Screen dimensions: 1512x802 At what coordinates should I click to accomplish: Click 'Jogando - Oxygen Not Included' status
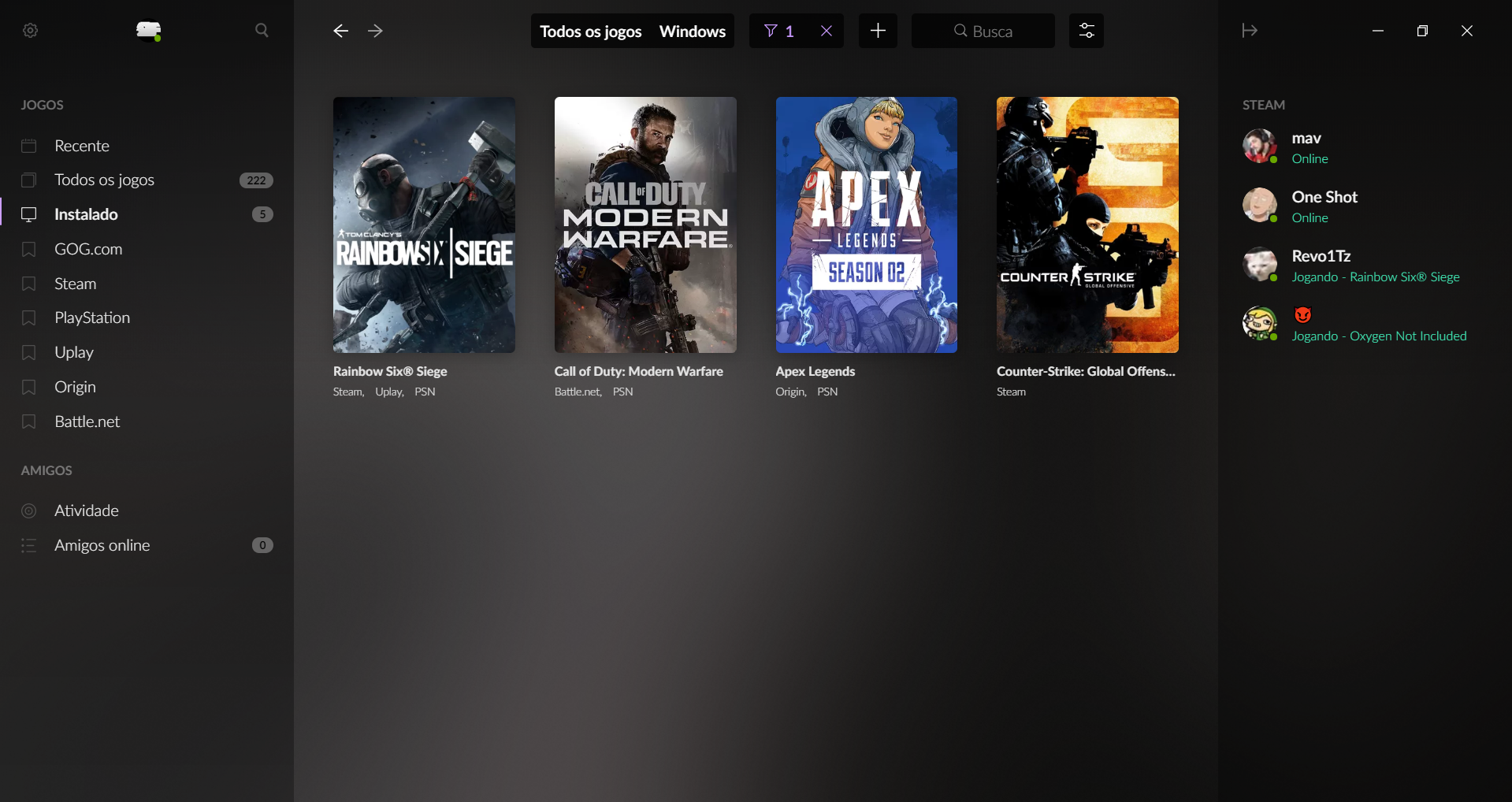click(1379, 336)
